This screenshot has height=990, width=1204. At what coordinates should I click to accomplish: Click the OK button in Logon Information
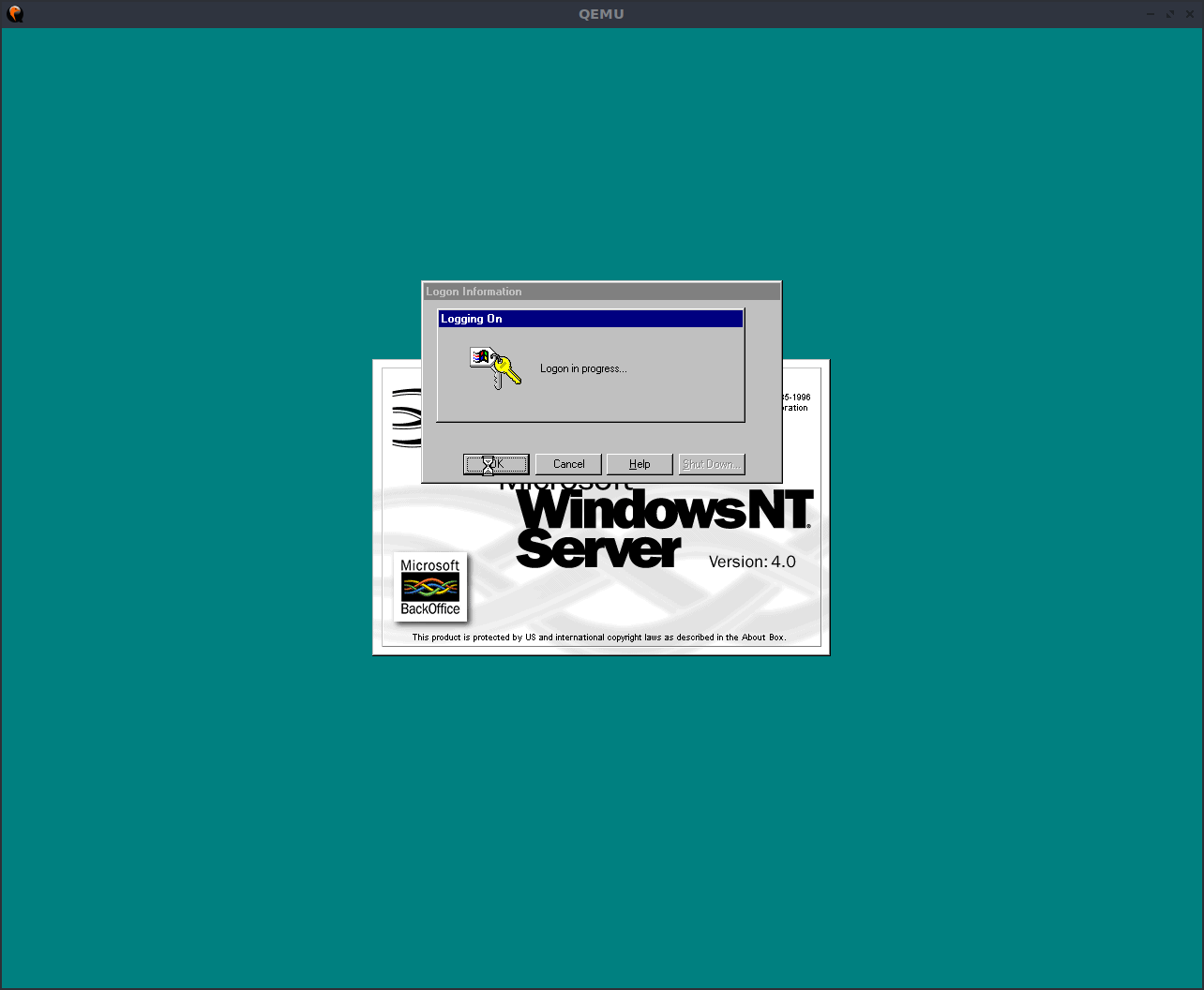496,464
